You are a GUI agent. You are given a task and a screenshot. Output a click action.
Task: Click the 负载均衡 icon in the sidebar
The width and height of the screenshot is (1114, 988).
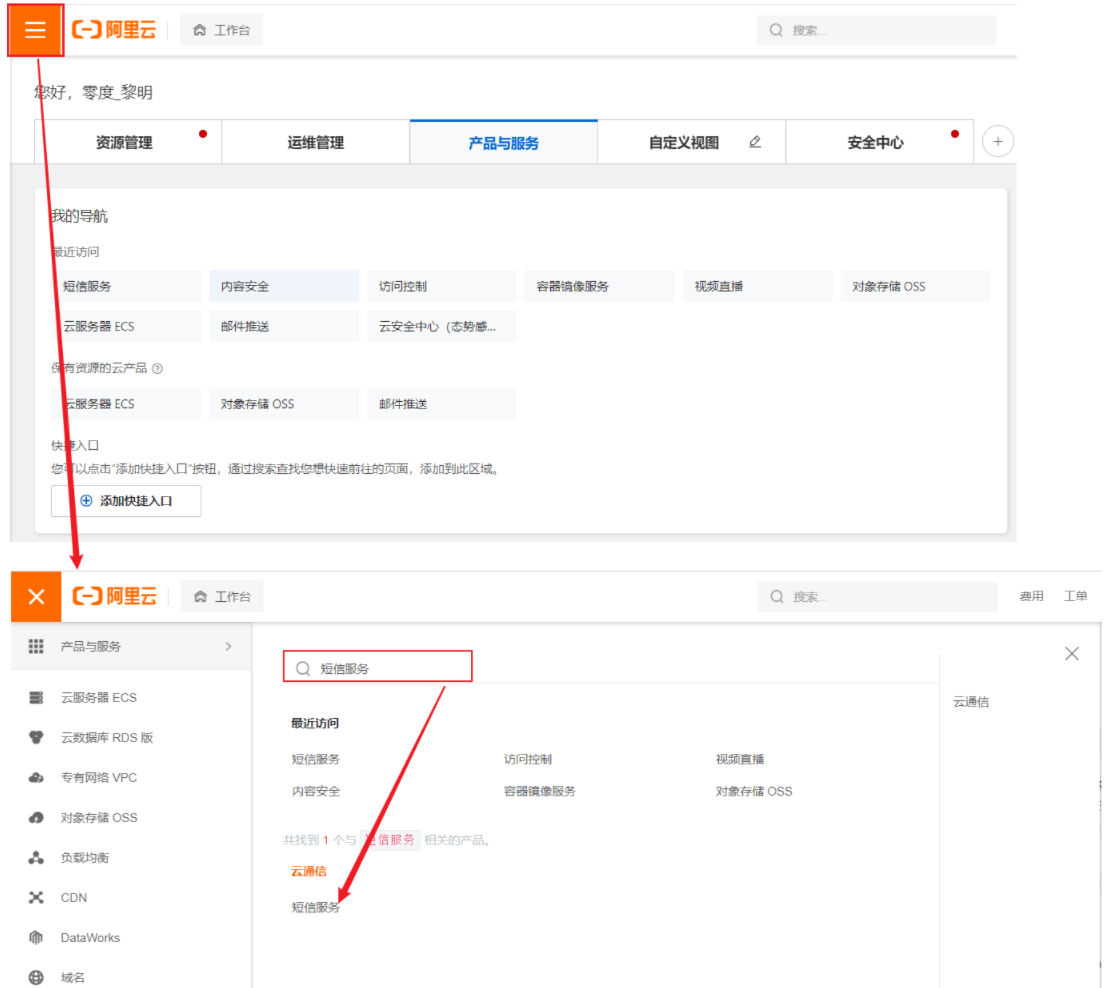pos(36,858)
